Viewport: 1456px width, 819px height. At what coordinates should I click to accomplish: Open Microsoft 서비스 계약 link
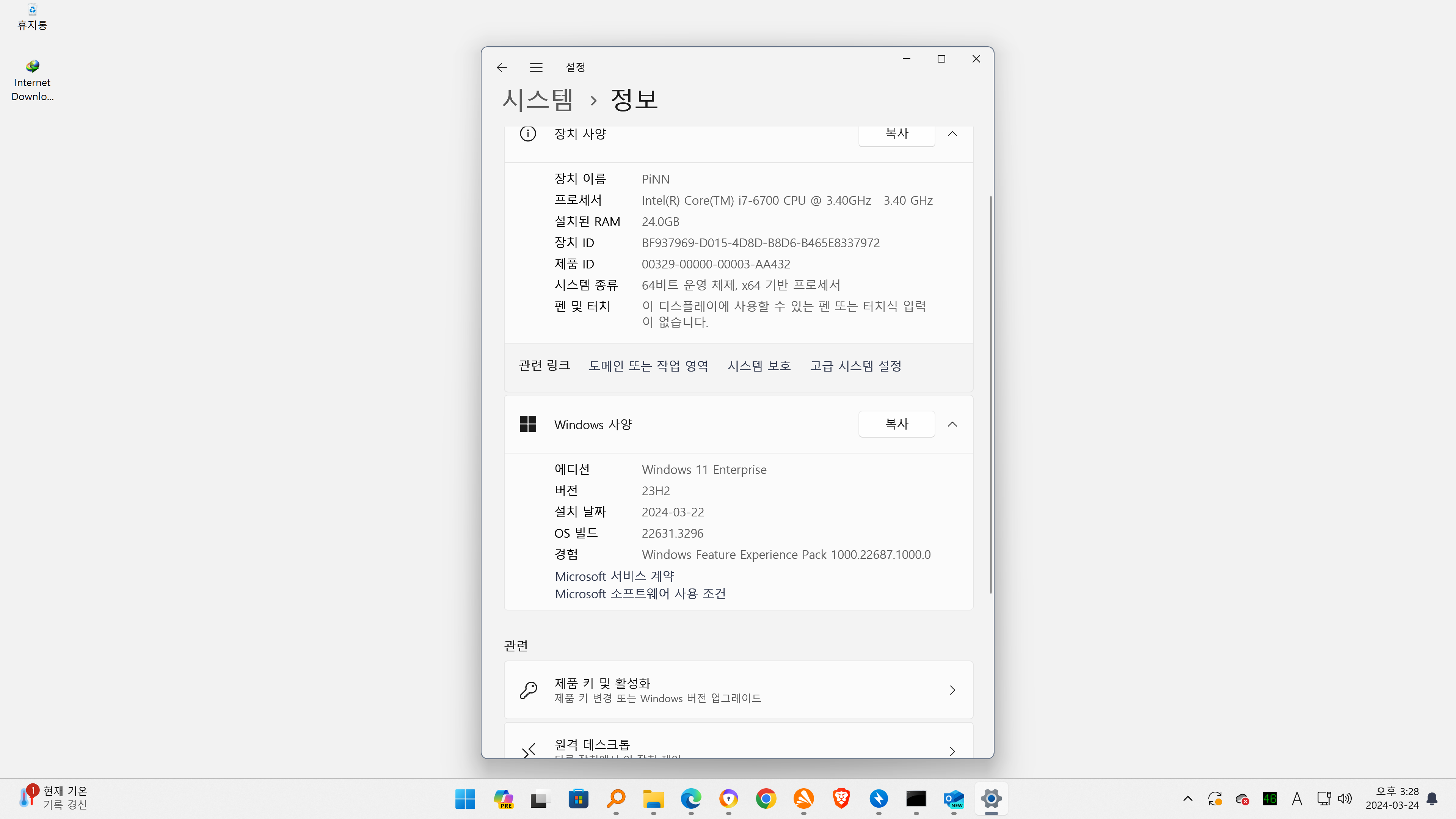click(614, 576)
